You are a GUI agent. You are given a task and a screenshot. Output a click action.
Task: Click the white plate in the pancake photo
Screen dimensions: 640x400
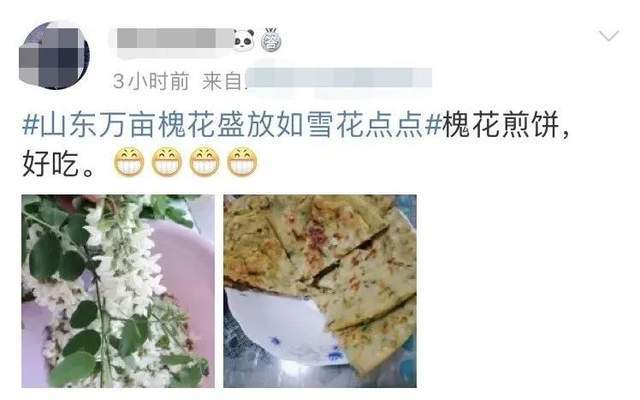coord(282,327)
